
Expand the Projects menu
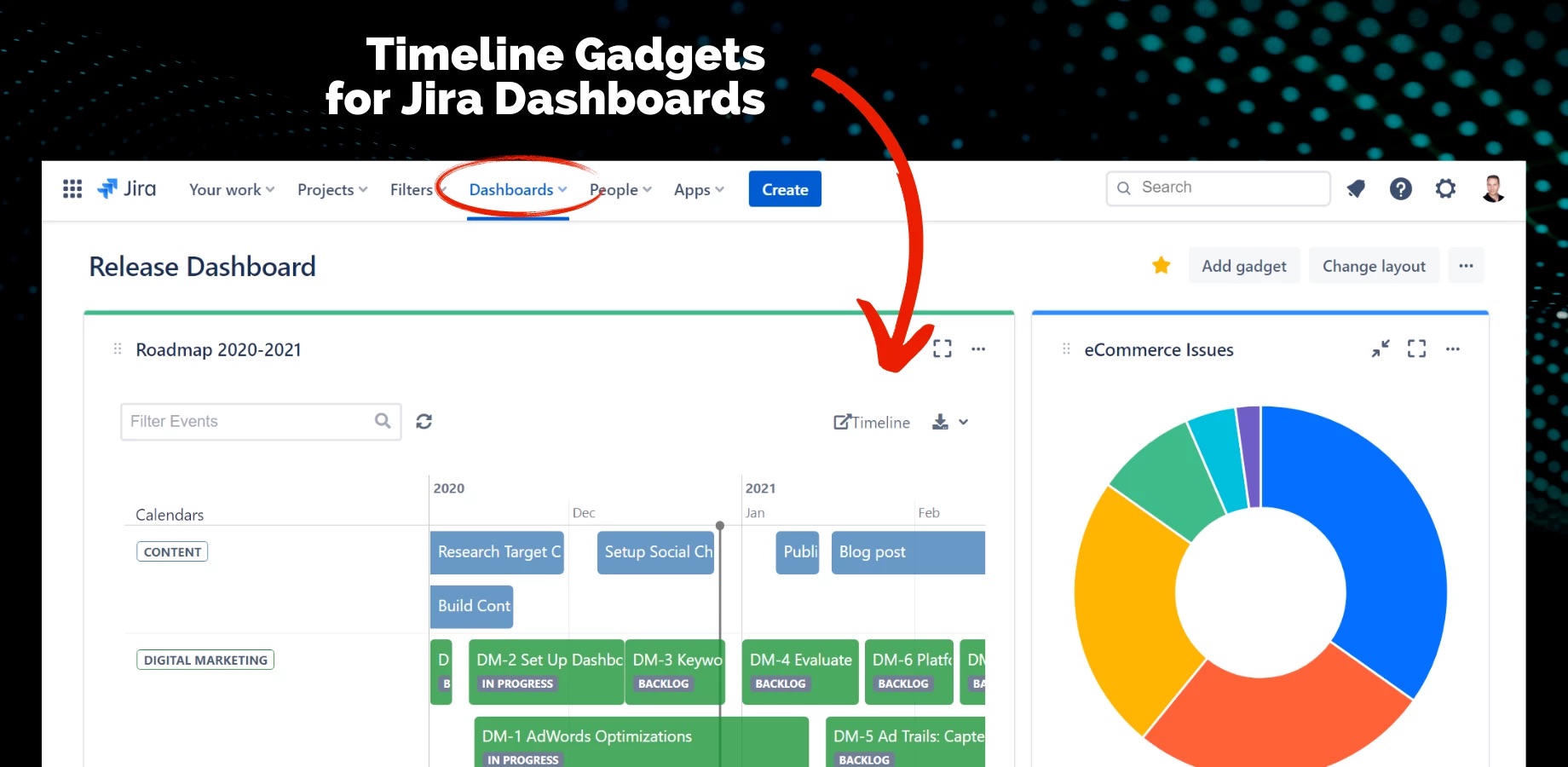[332, 189]
